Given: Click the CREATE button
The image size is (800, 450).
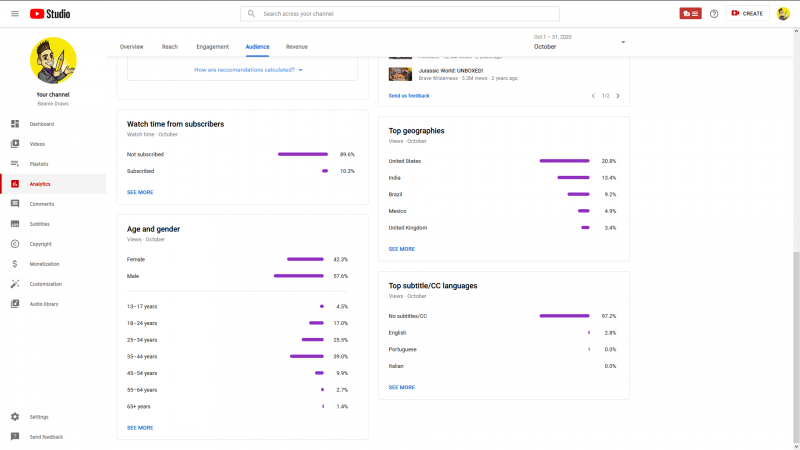Looking at the screenshot, I should [747, 13].
